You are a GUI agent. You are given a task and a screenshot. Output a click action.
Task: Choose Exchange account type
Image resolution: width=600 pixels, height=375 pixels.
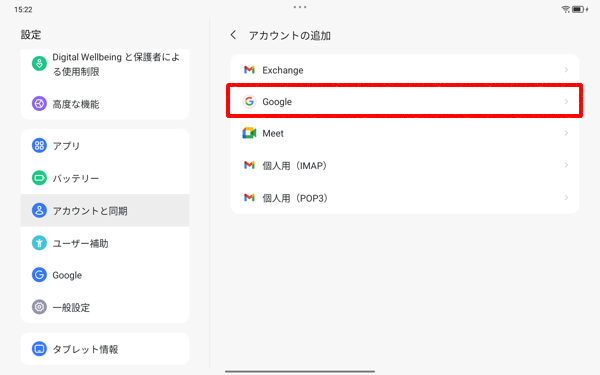click(x=405, y=70)
